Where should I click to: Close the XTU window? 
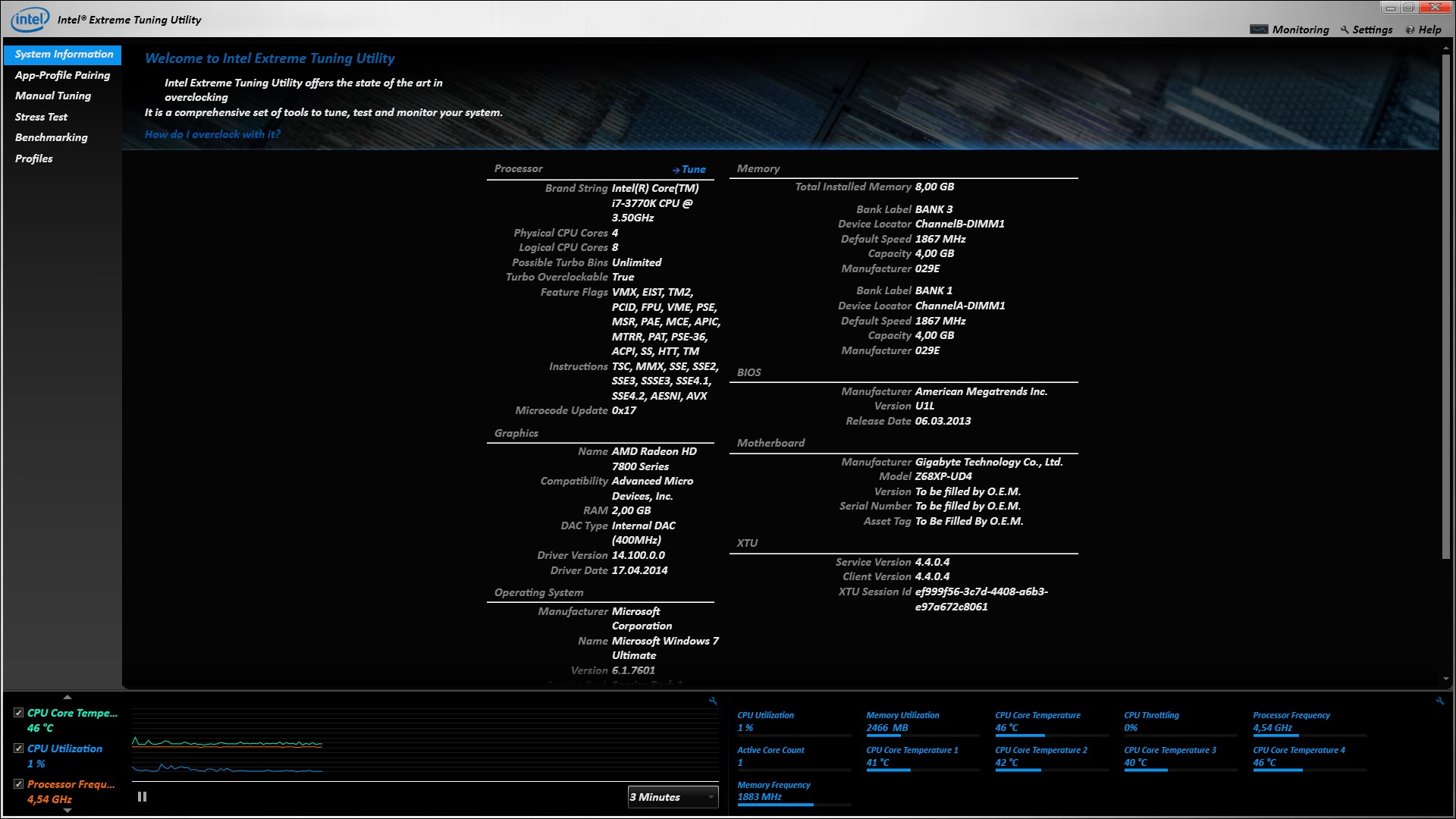(1435, 8)
